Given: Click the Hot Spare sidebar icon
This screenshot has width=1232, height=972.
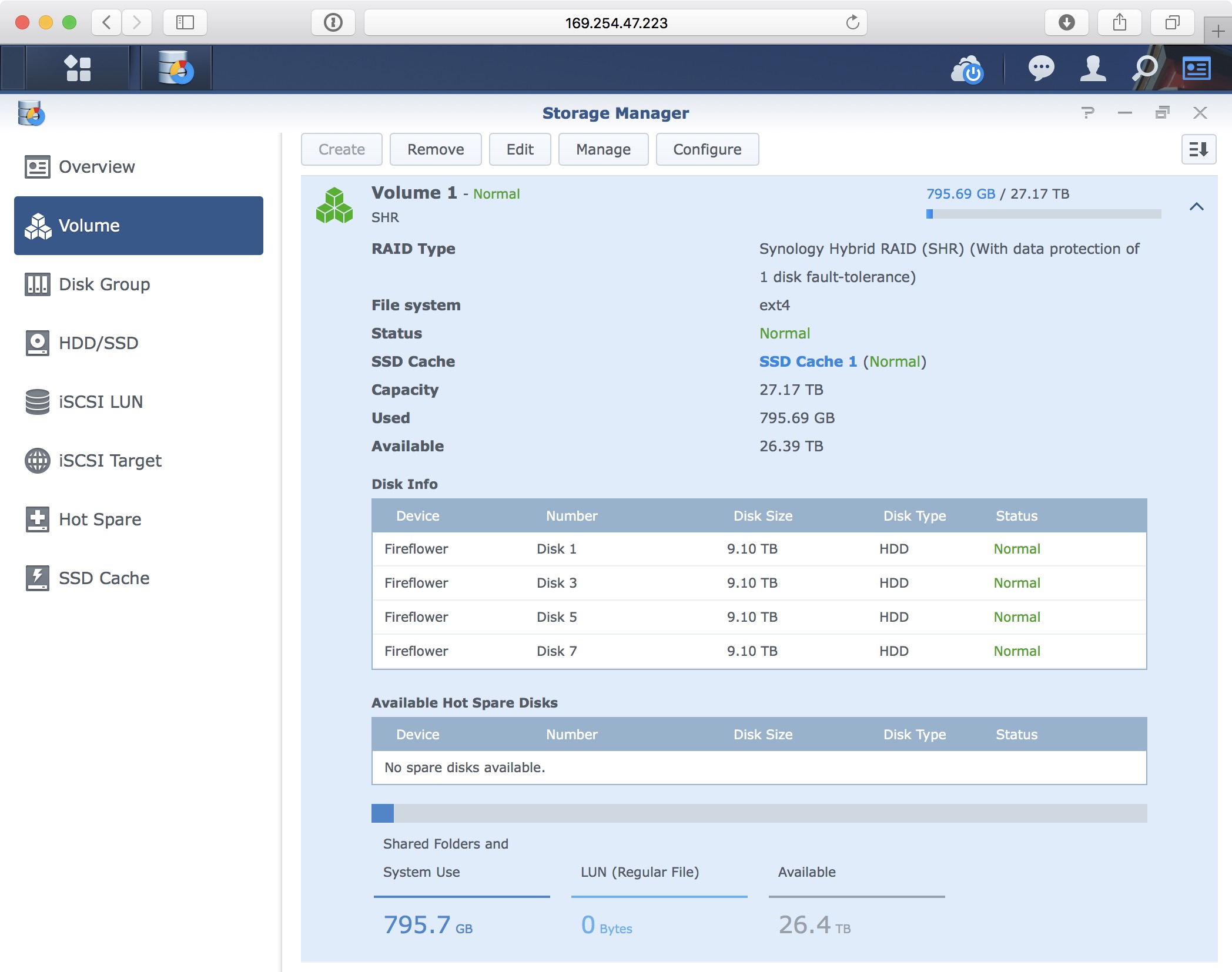Looking at the screenshot, I should (37, 519).
